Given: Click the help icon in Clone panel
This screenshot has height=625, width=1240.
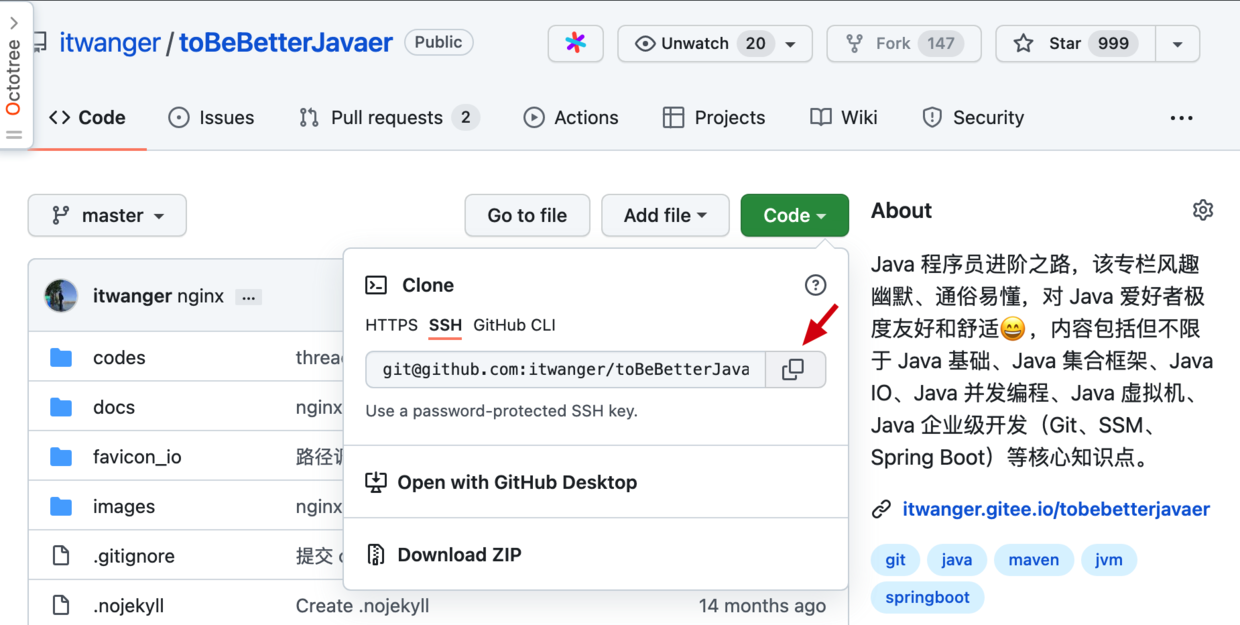Looking at the screenshot, I should pos(815,285).
